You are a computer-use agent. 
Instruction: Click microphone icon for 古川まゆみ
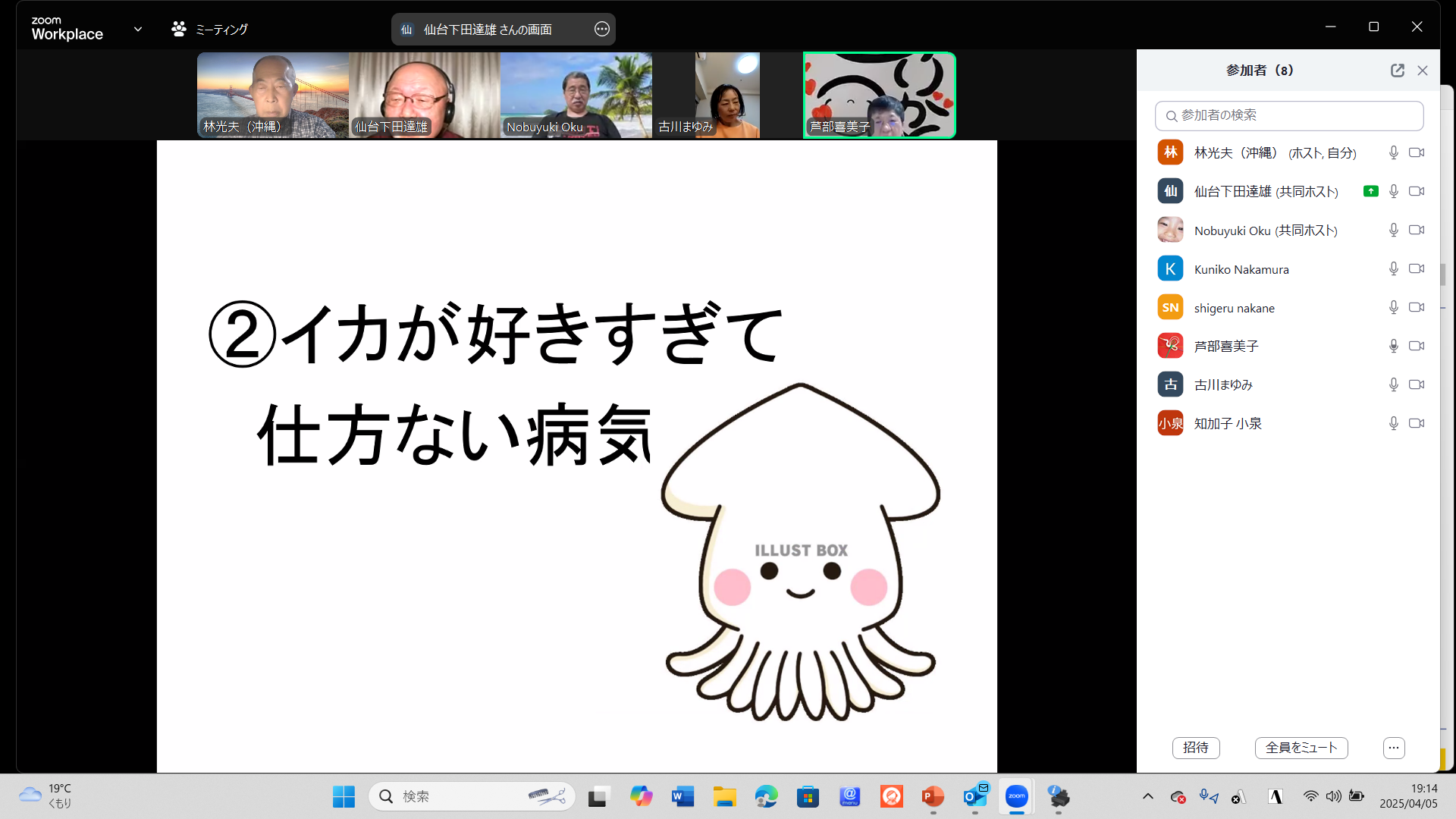(1394, 384)
